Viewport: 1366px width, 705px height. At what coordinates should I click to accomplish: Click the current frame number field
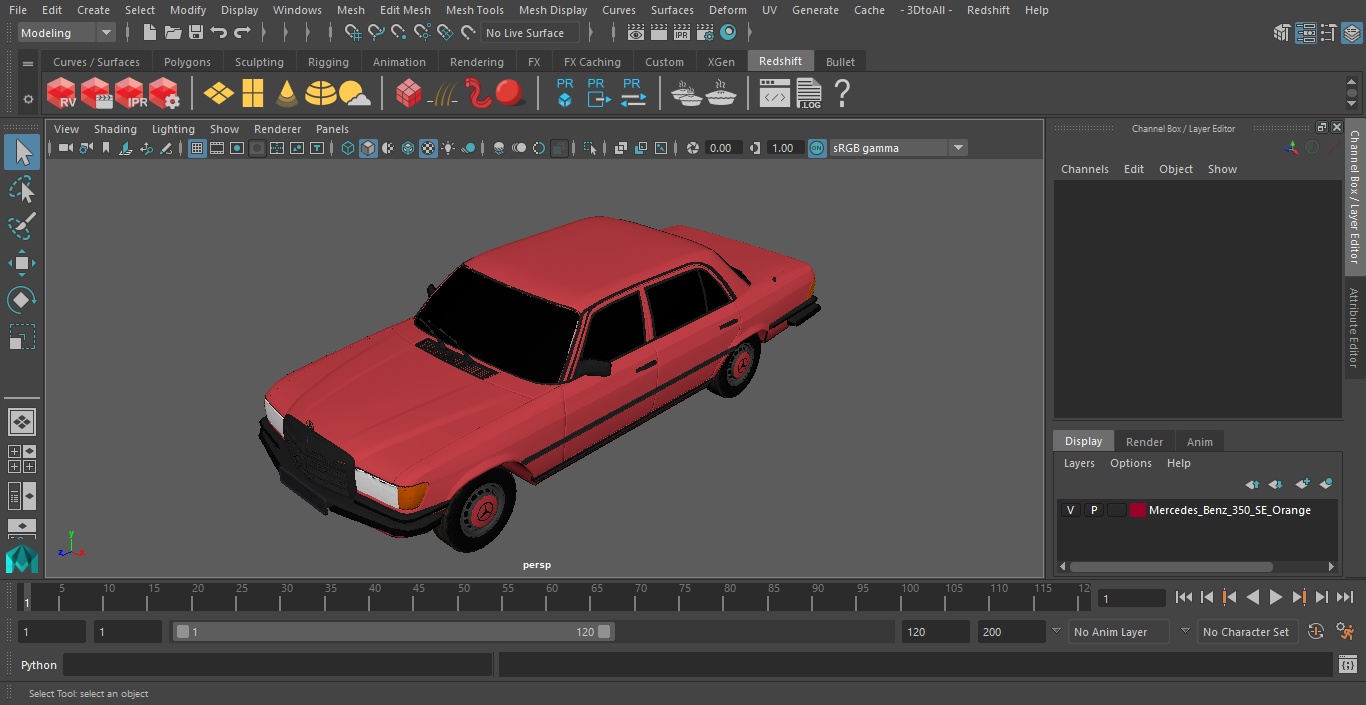tap(1132, 599)
